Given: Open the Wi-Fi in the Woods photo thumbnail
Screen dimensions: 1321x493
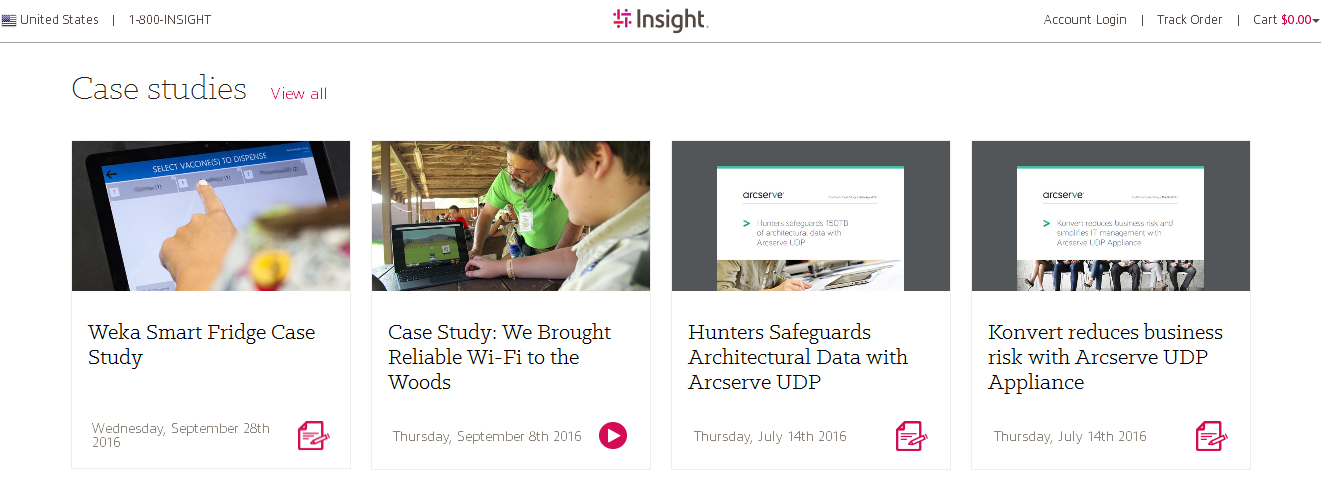Looking at the screenshot, I should pyautogui.click(x=511, y=216).
